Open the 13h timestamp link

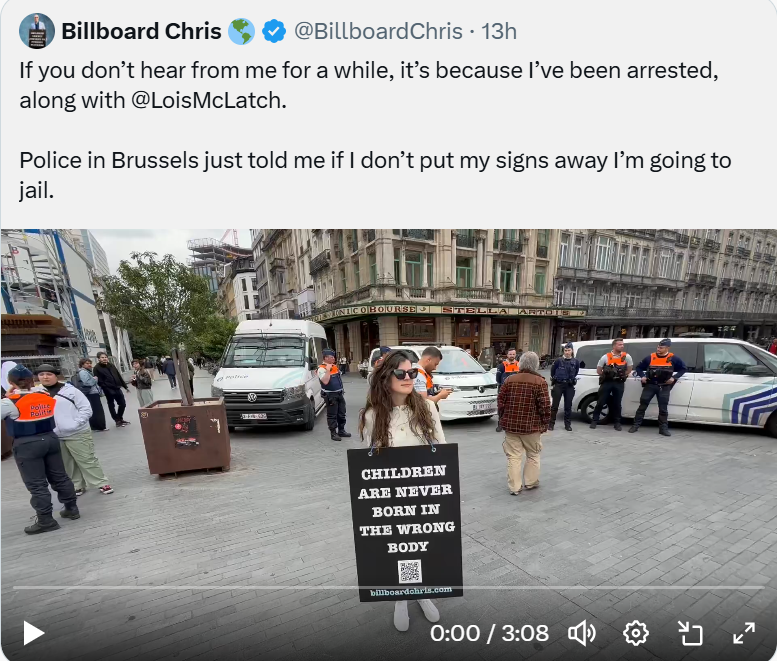tap(499, 31)
